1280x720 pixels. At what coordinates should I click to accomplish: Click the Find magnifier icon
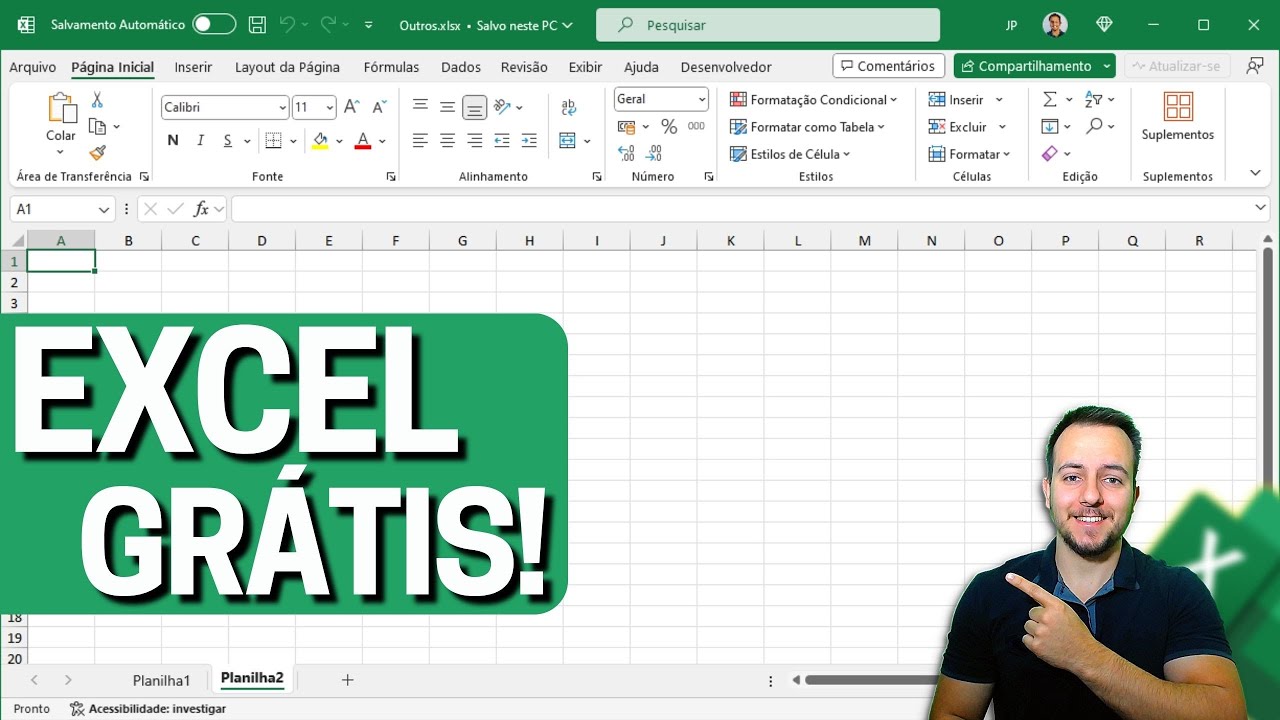click(1095, 127)
